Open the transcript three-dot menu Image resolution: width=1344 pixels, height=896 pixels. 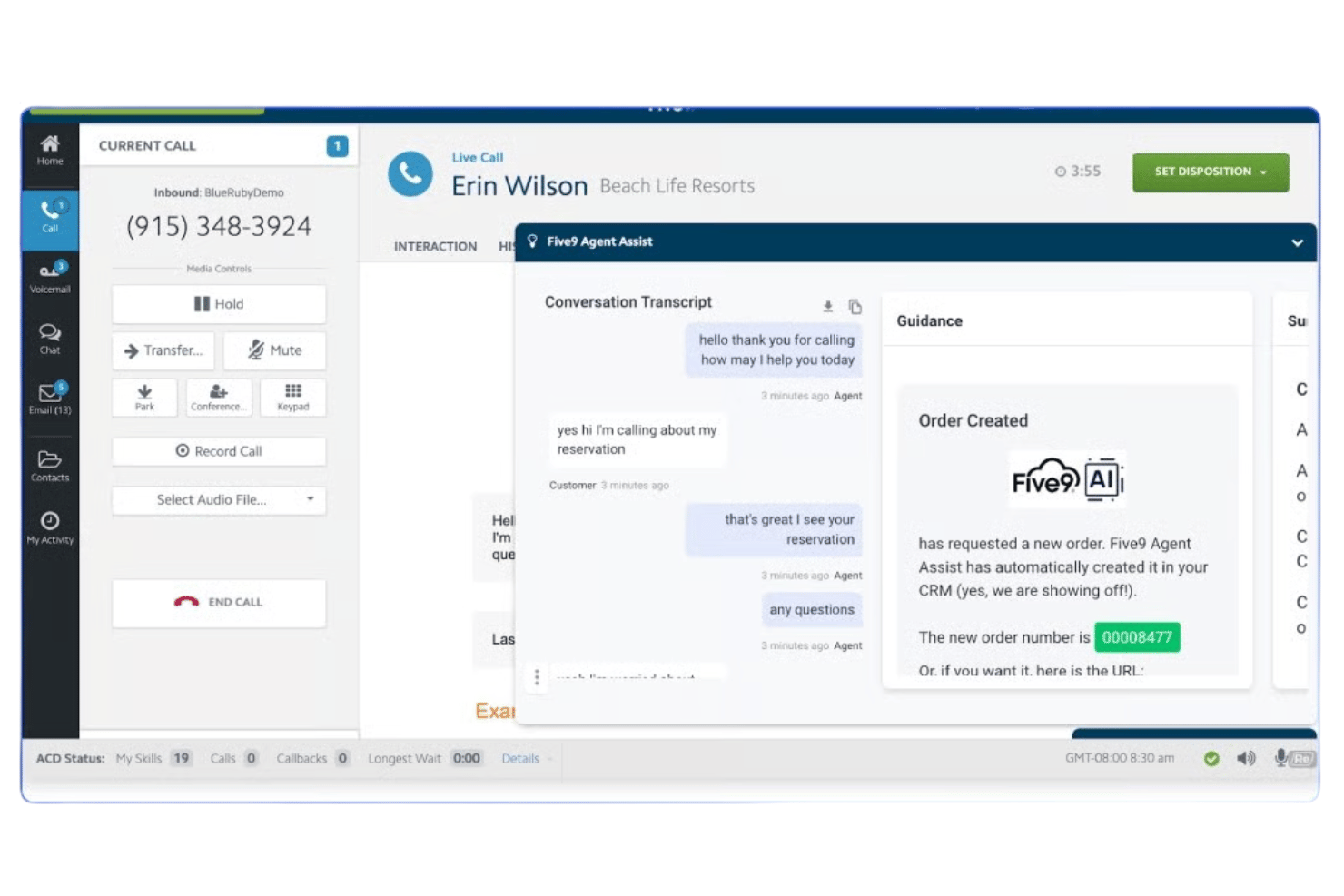[x=537, y=677]
